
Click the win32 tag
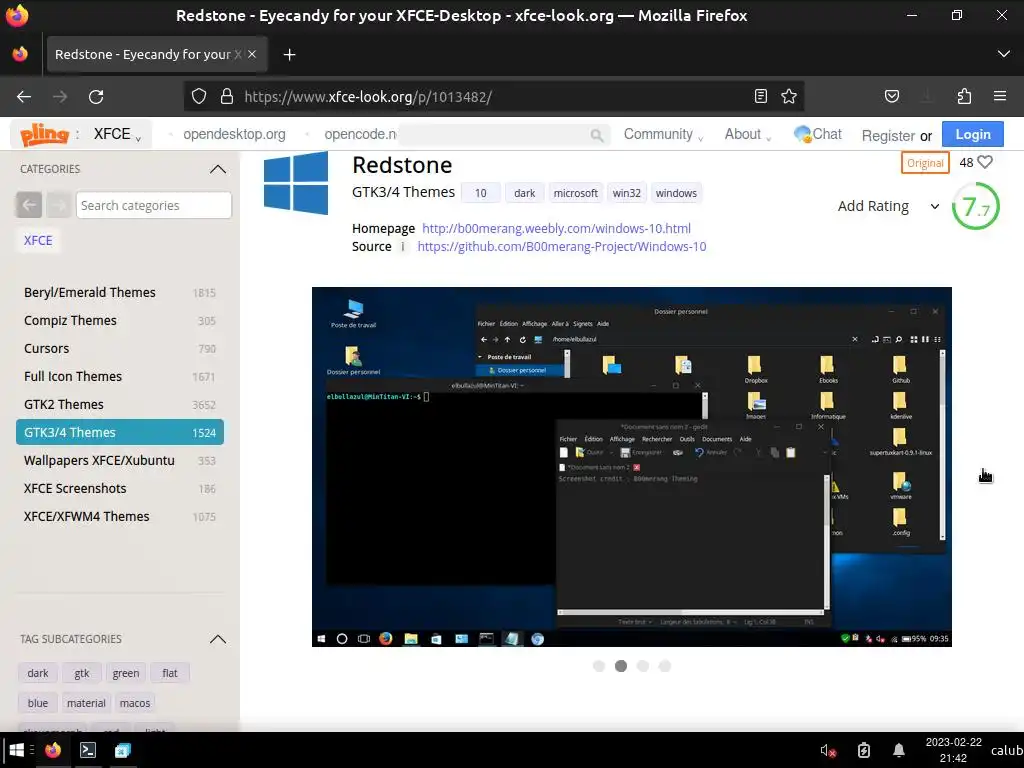tap(626, 193)
